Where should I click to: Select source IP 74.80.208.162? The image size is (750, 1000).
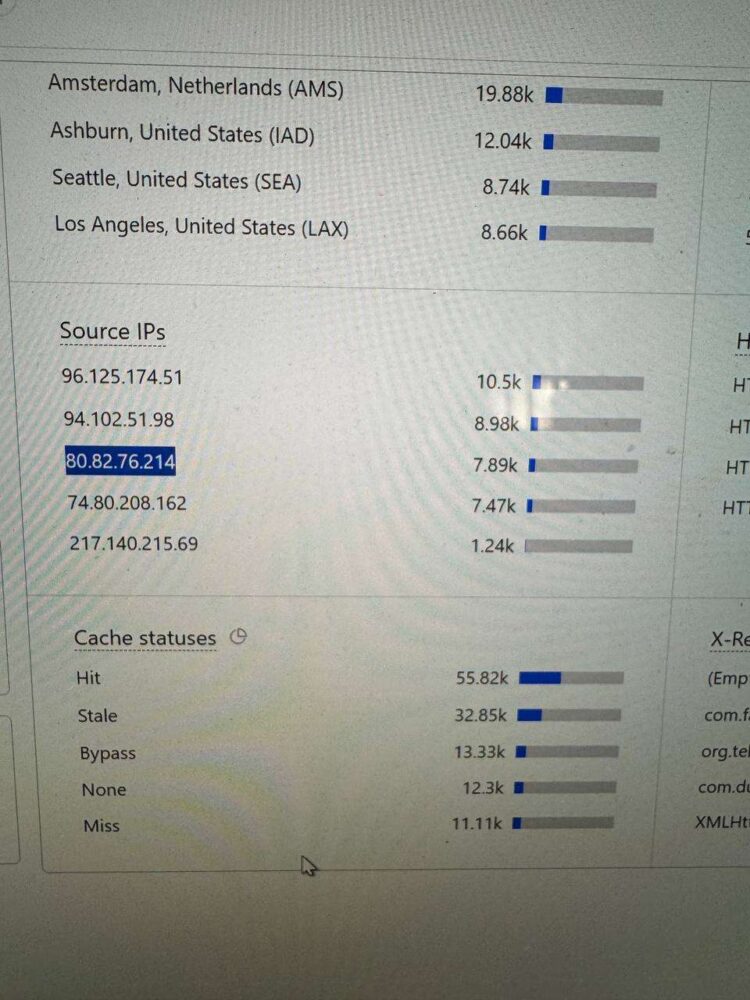point(127,503)
